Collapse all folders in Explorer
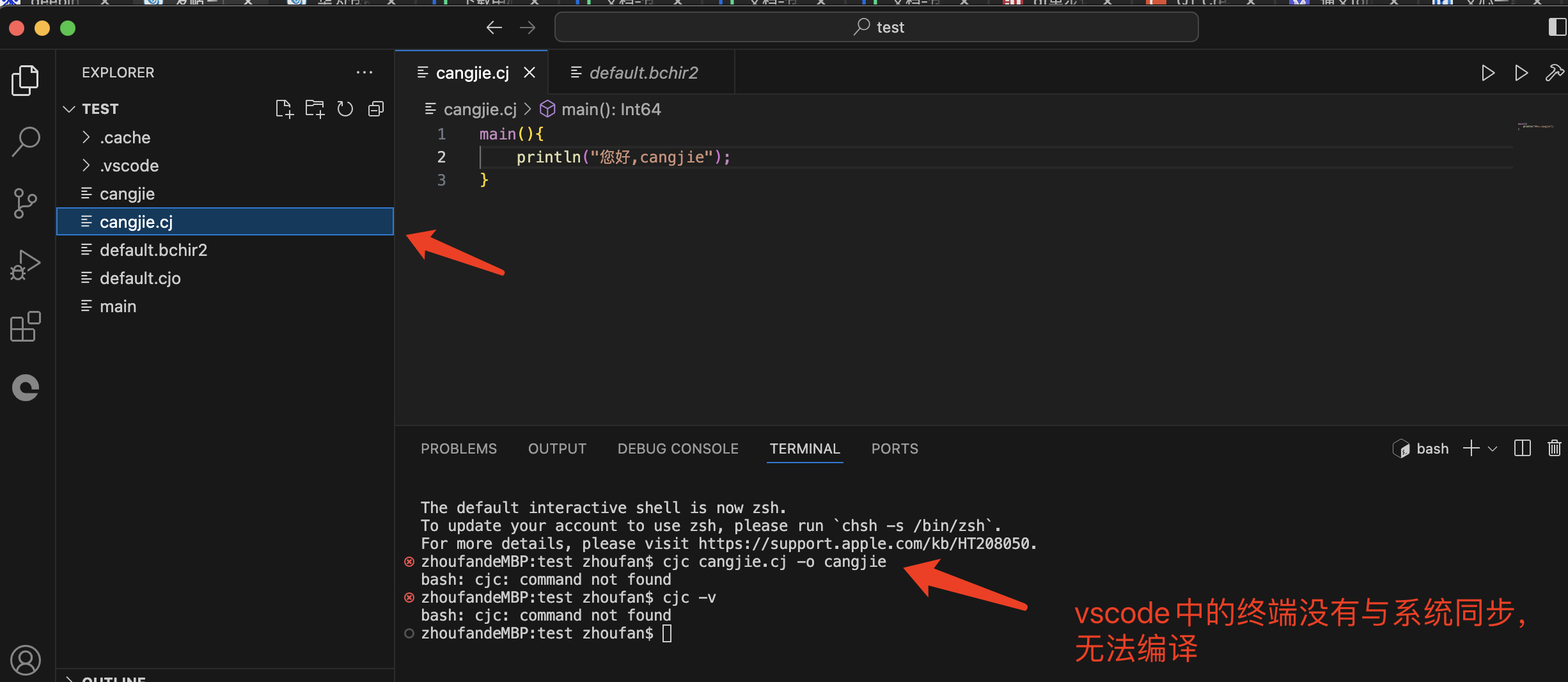Image resolution: width=1568 pixels, height=682 pixels. pyautogui.click(x=376, y=109)
